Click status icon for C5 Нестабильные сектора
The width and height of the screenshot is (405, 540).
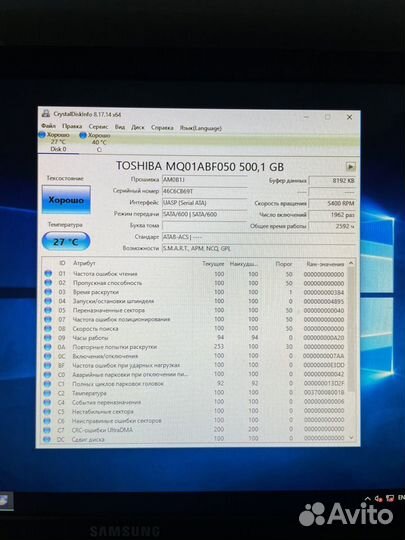(x=47, y=412)
